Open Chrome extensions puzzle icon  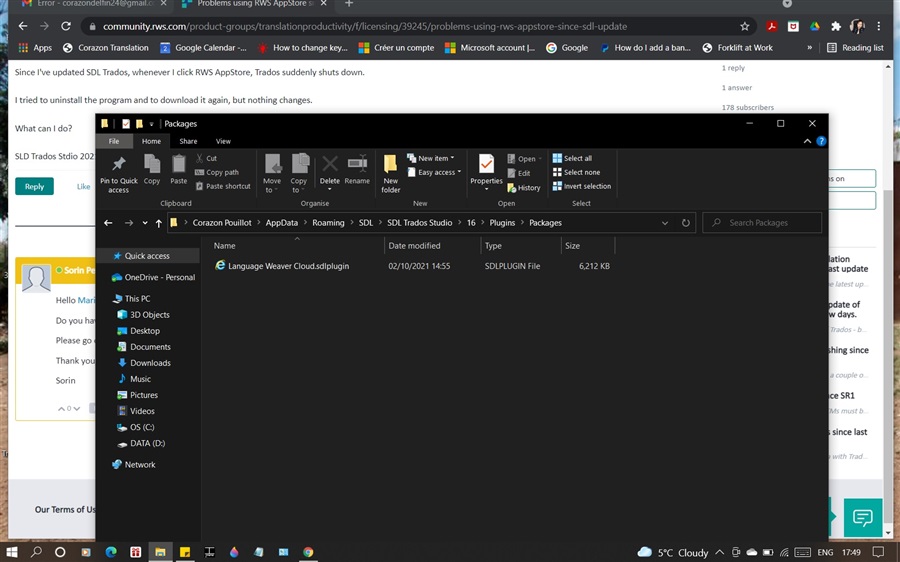[x=836, y=26]
